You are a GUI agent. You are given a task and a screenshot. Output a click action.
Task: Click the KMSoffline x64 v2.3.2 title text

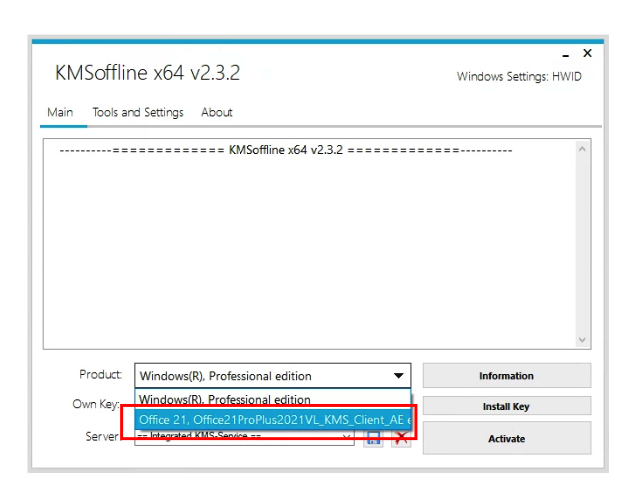pyautogui.click(x=147, y=73)
